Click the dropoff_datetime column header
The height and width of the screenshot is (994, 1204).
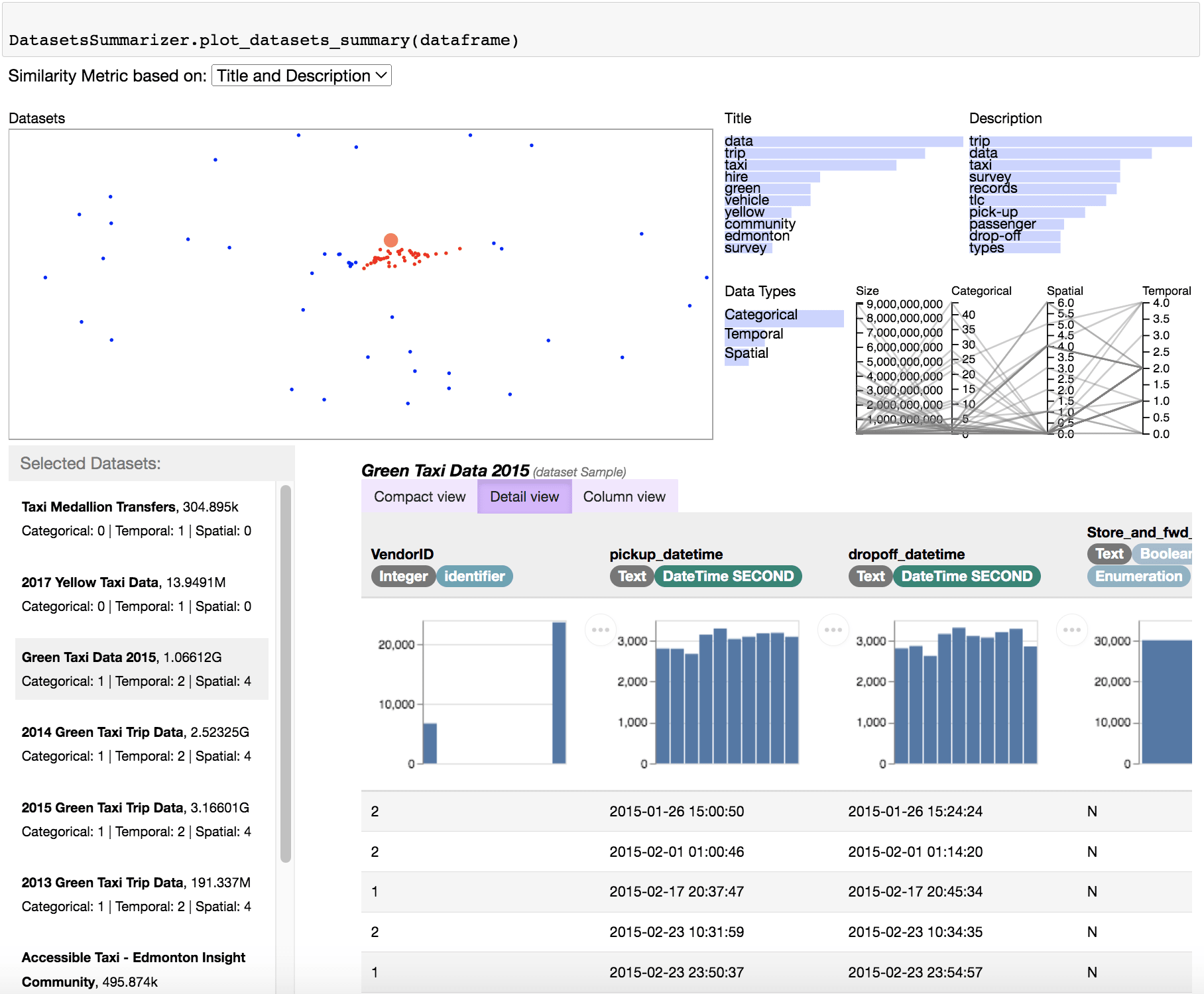(x=906, y=554)
